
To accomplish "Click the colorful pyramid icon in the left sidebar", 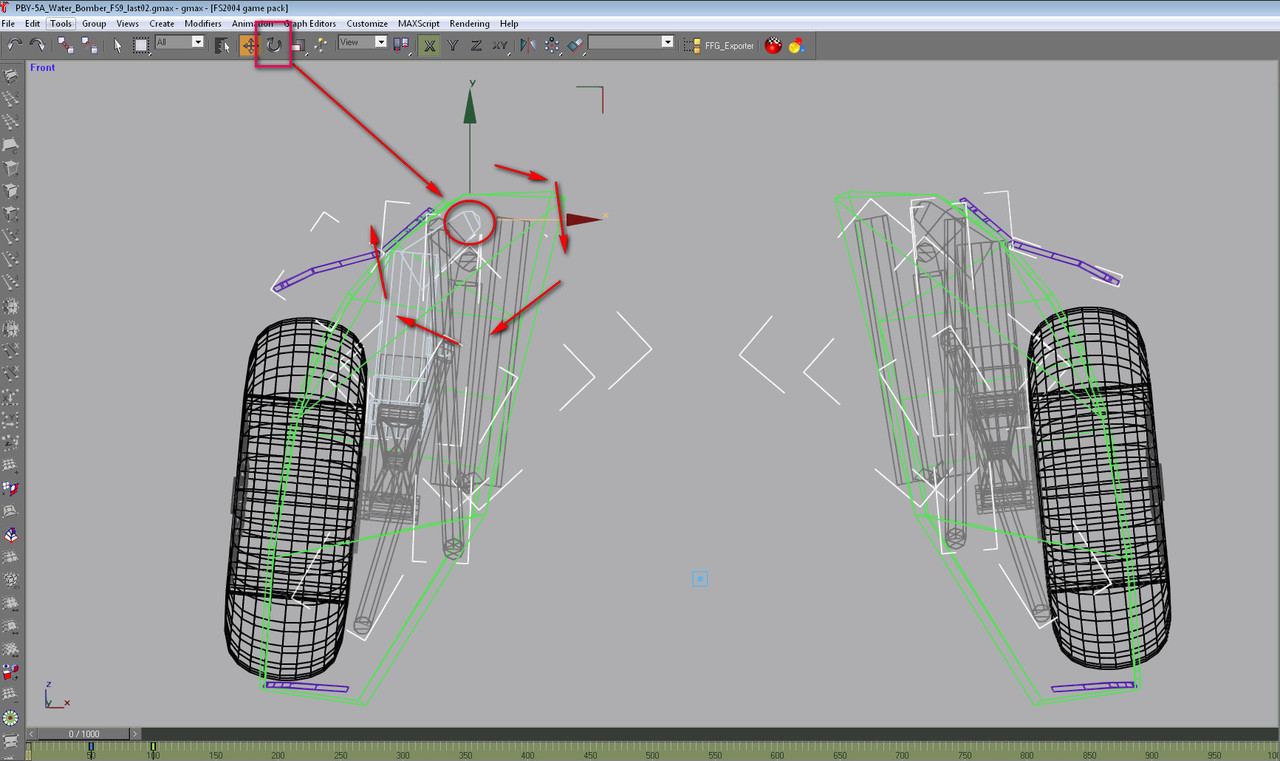I will tap(11, 536).
